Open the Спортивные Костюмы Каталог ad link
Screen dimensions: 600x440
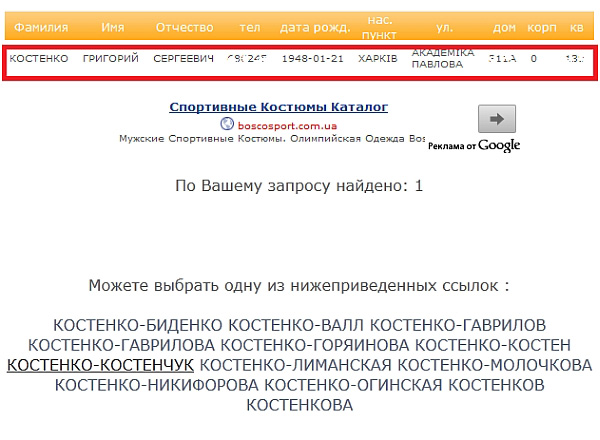tap(278, 107)
